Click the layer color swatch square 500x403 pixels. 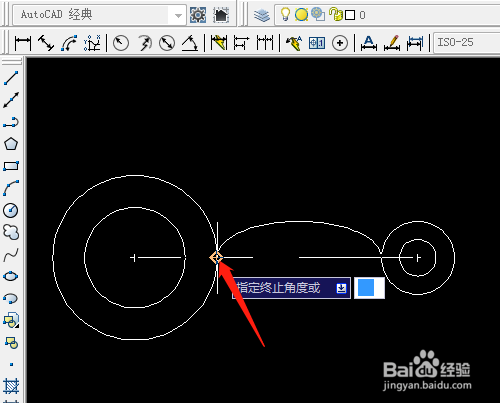pyautogui.click(x=350, y=15)
